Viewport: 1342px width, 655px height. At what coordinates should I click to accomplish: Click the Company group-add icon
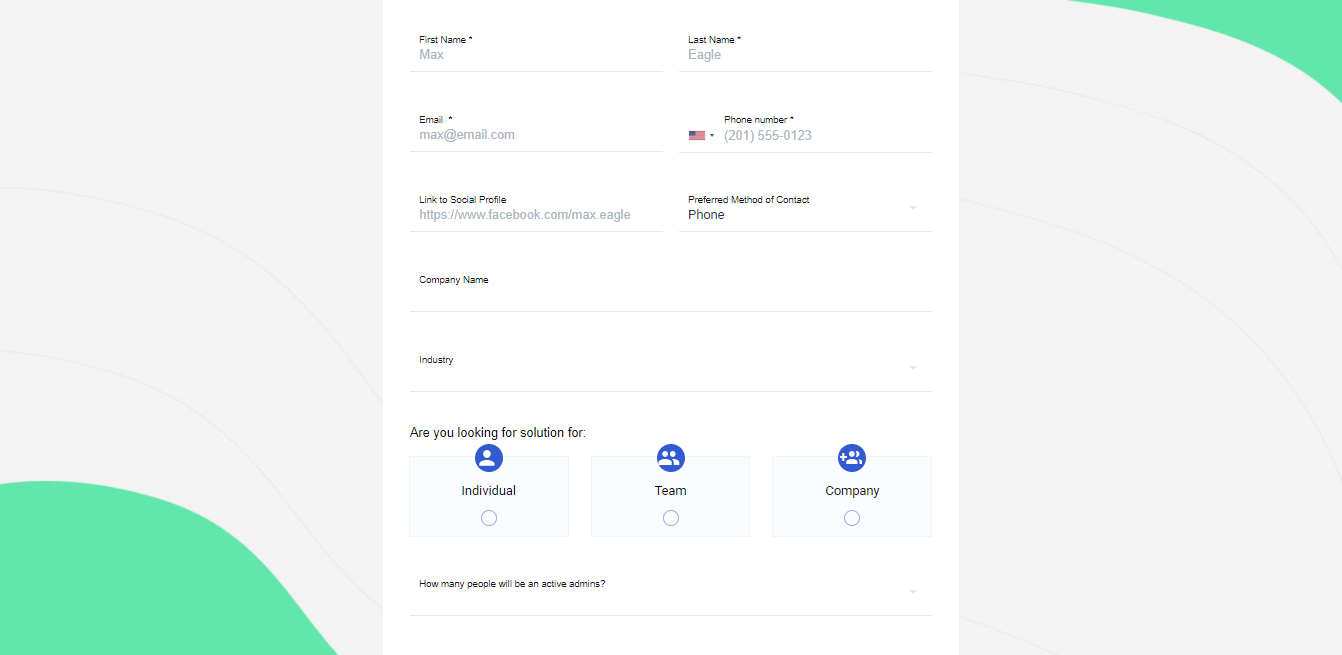pos(851,458)
